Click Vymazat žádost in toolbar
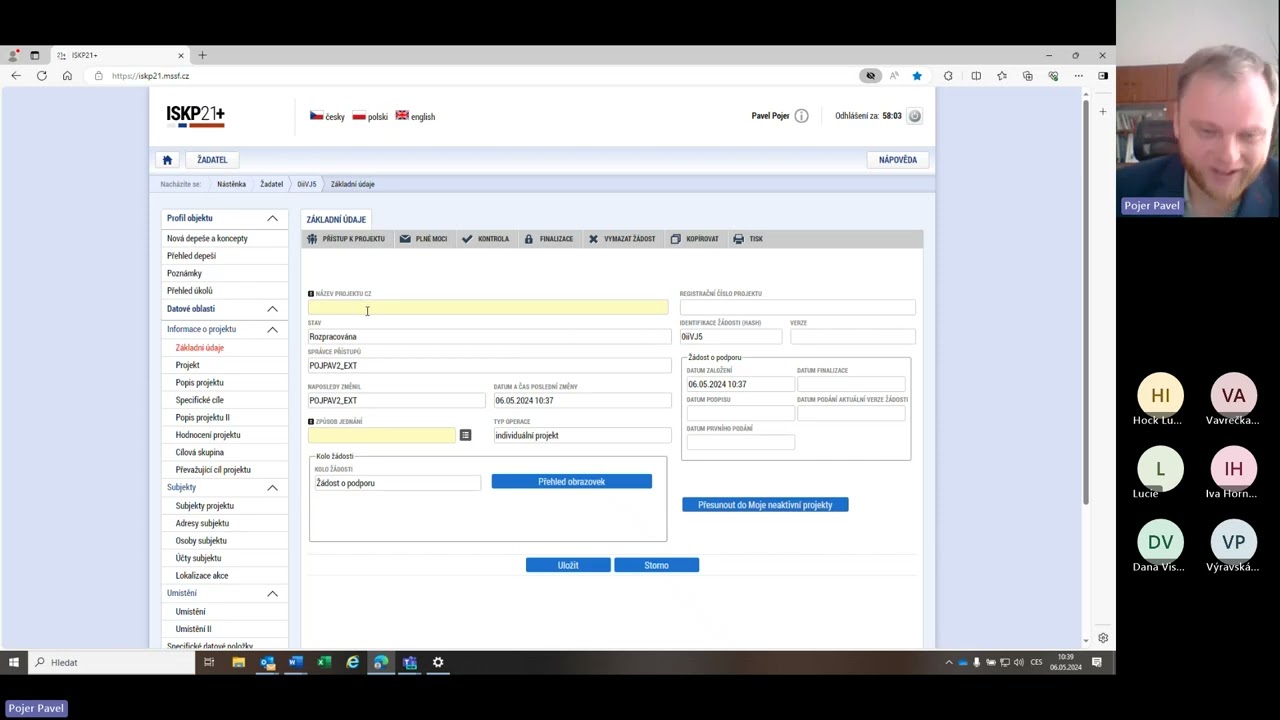The width and height of the screenshot is (1280, 720). [x=622, y=239]
